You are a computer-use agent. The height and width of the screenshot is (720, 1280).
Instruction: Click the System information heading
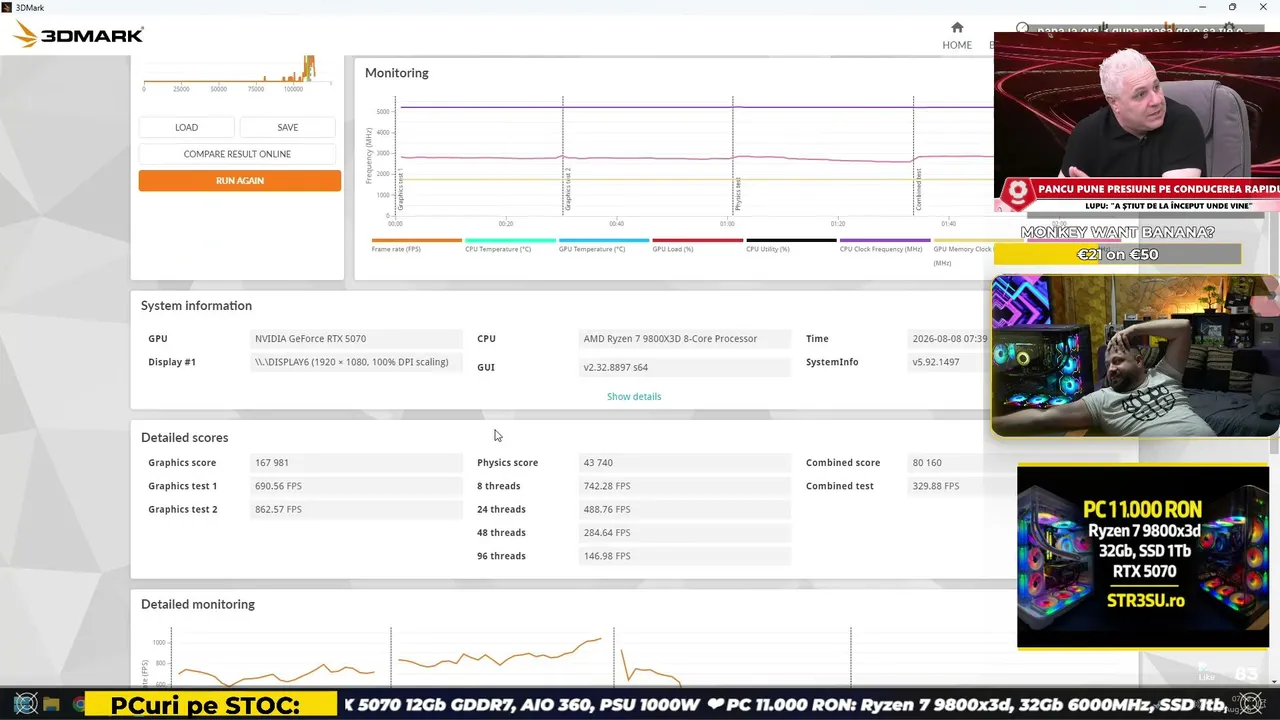[196, 306]
